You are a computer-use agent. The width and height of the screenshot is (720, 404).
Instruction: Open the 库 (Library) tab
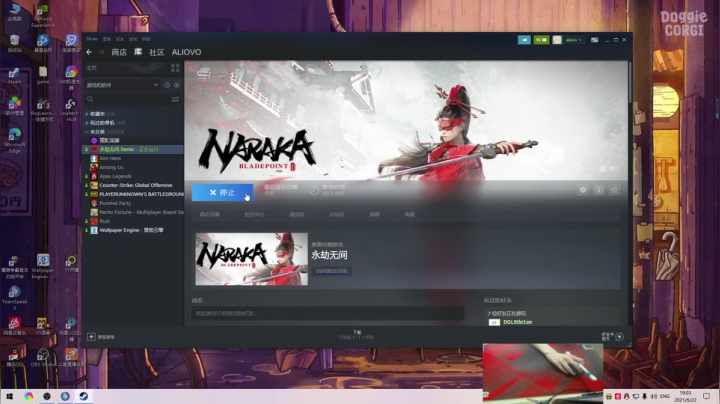tap(138, 52)
